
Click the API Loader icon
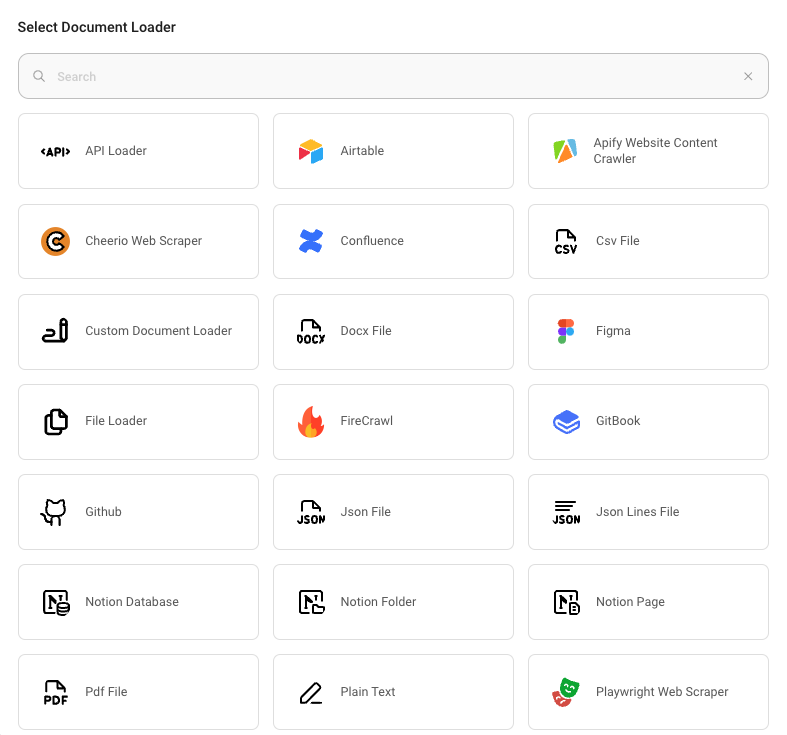(x=55, y=151)
